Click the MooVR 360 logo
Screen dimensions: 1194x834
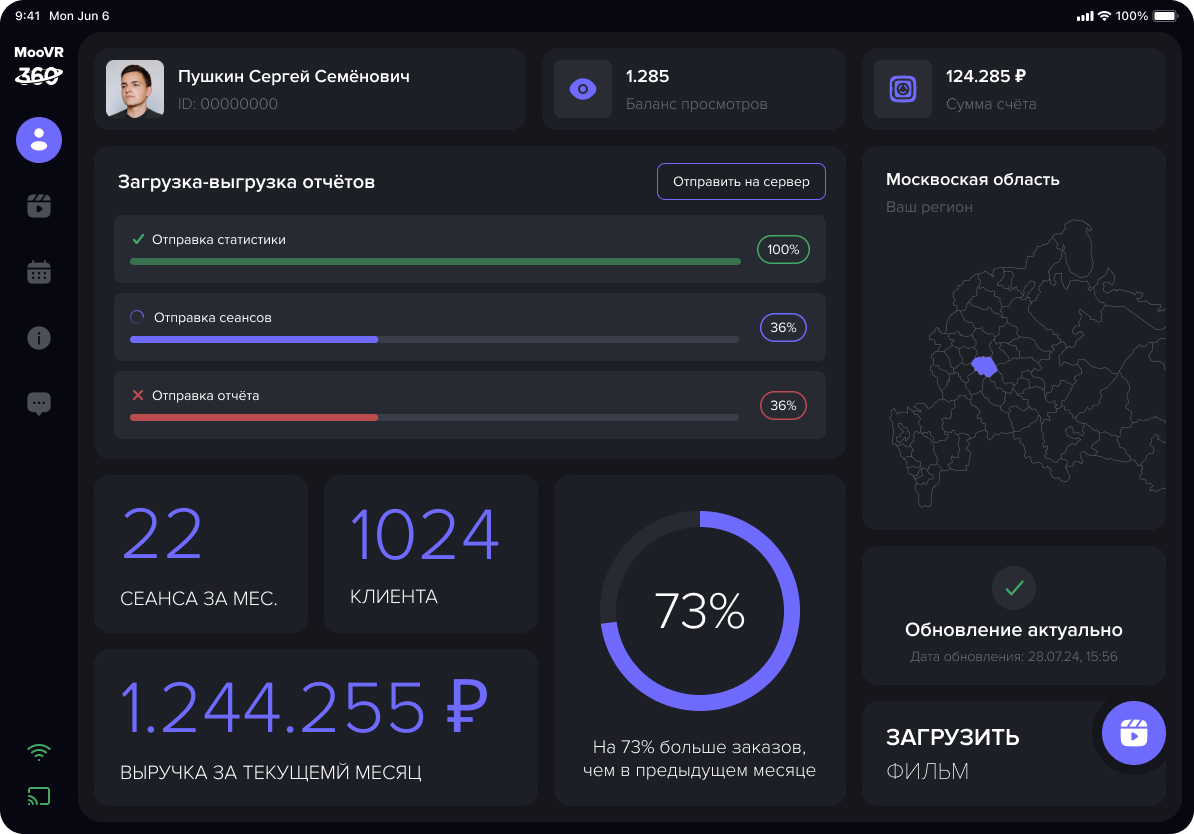(x=39, y=65)
